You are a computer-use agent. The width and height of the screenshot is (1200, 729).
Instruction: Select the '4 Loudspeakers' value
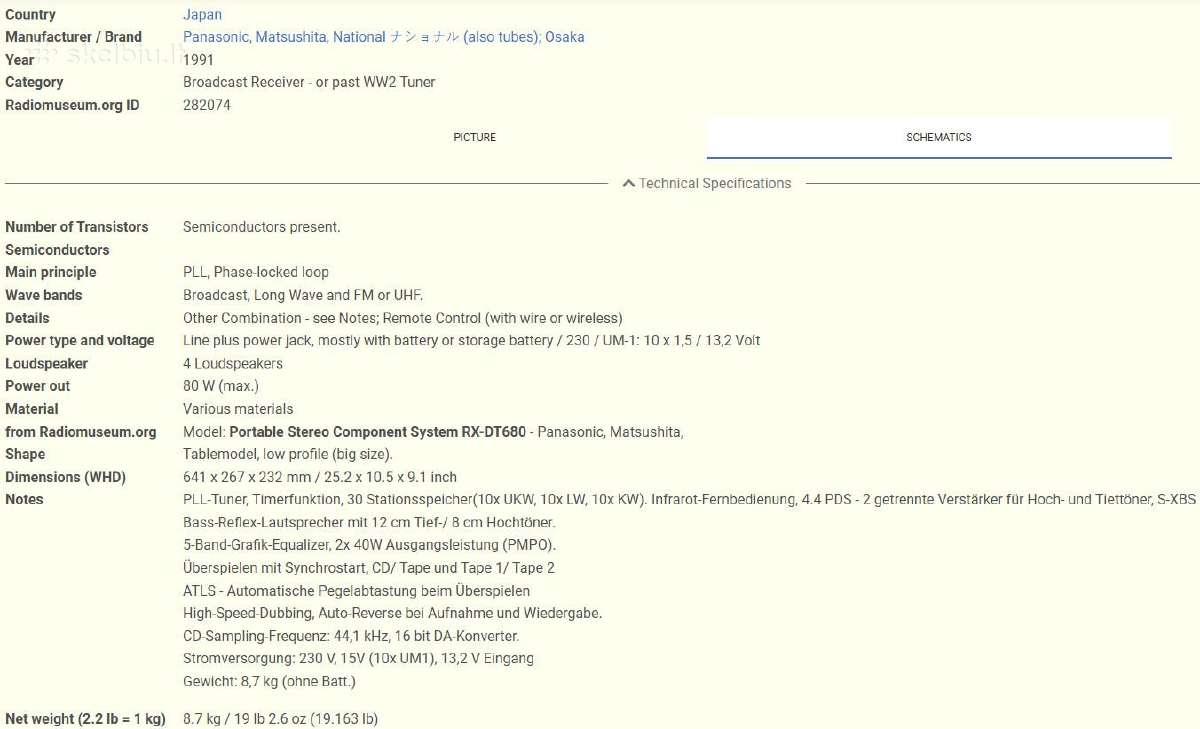click(x=232, y=363)
